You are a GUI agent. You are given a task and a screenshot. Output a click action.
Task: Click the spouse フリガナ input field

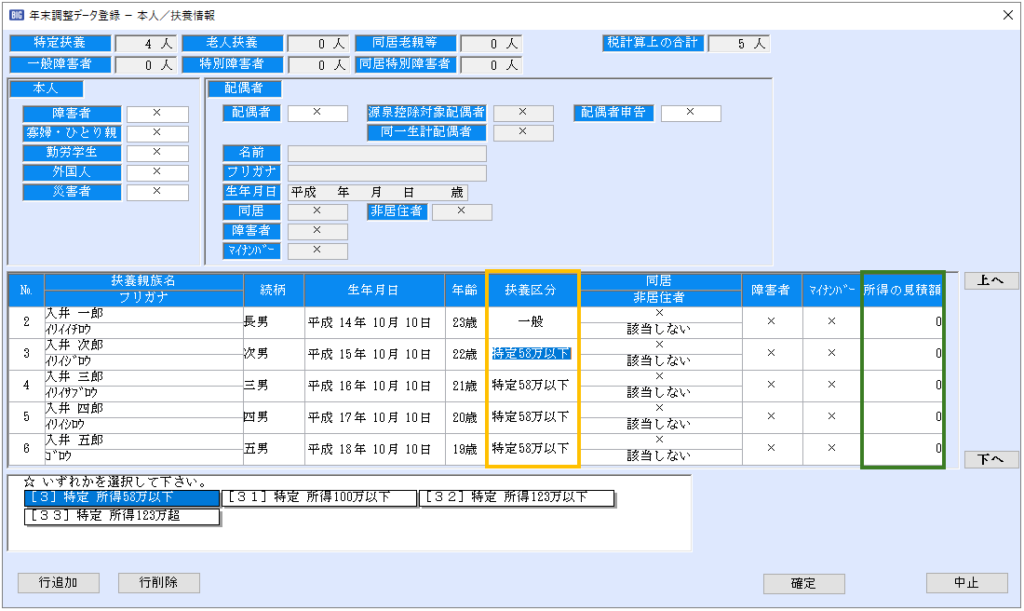(387, 173)
